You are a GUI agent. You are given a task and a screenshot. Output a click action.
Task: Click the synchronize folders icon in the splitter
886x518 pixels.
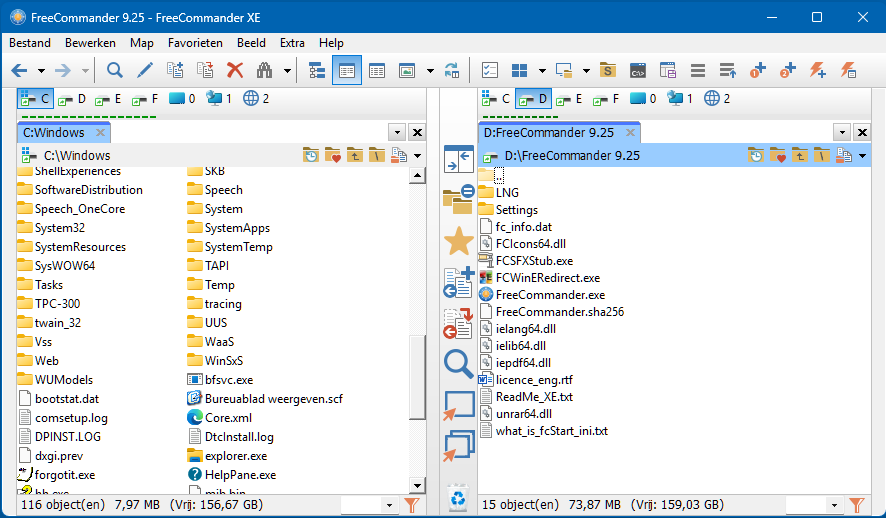click(458, 199)
